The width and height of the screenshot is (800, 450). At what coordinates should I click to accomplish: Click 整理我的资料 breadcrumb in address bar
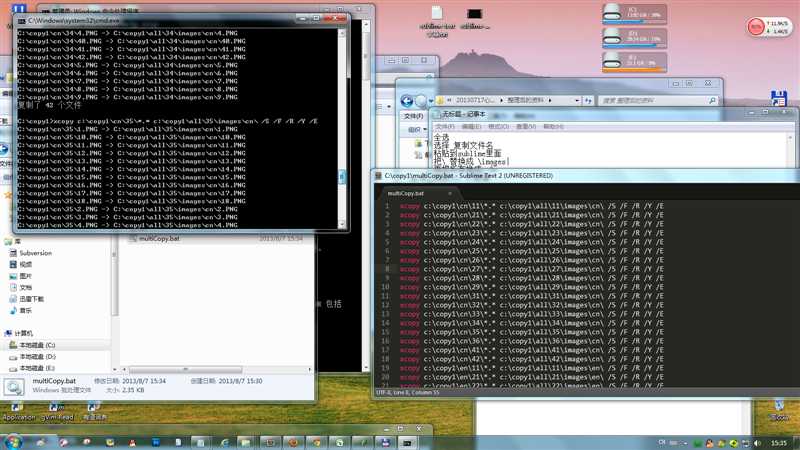click(526, 100)
